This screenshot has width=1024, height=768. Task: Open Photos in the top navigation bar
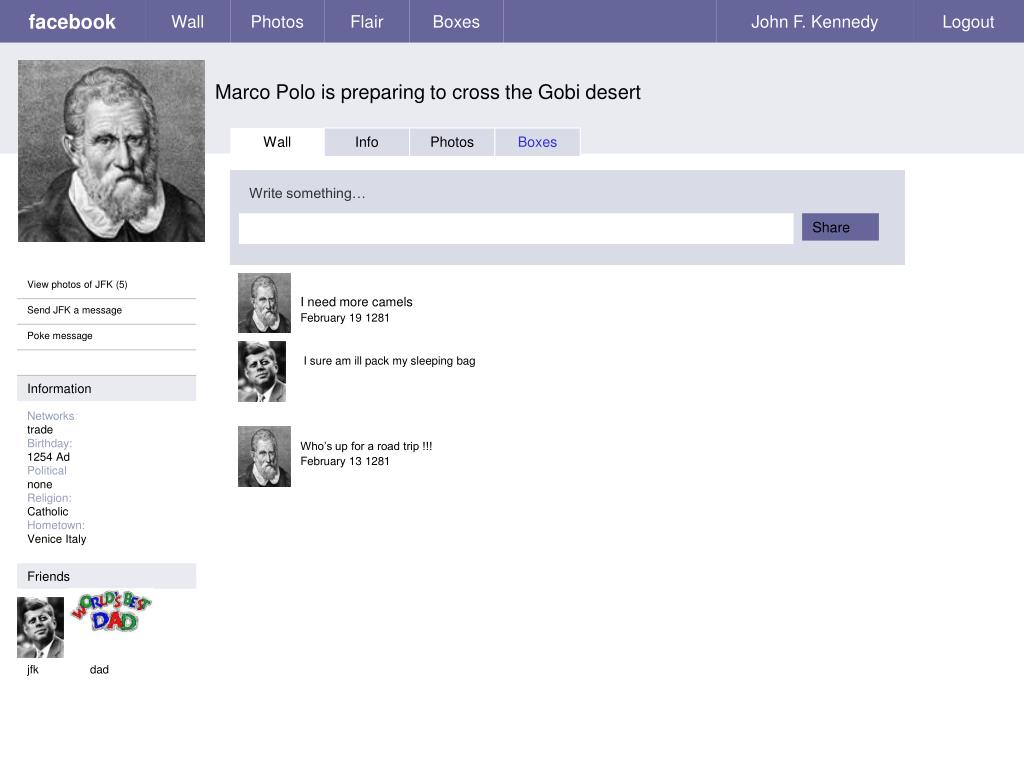[x=277, y=22]
